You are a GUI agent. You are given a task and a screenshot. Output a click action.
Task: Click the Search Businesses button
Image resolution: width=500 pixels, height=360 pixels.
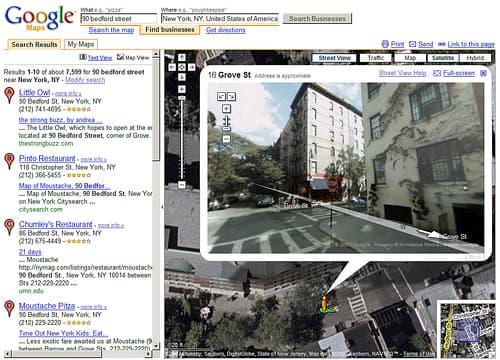pyautogui.click(x=317, y=19)
